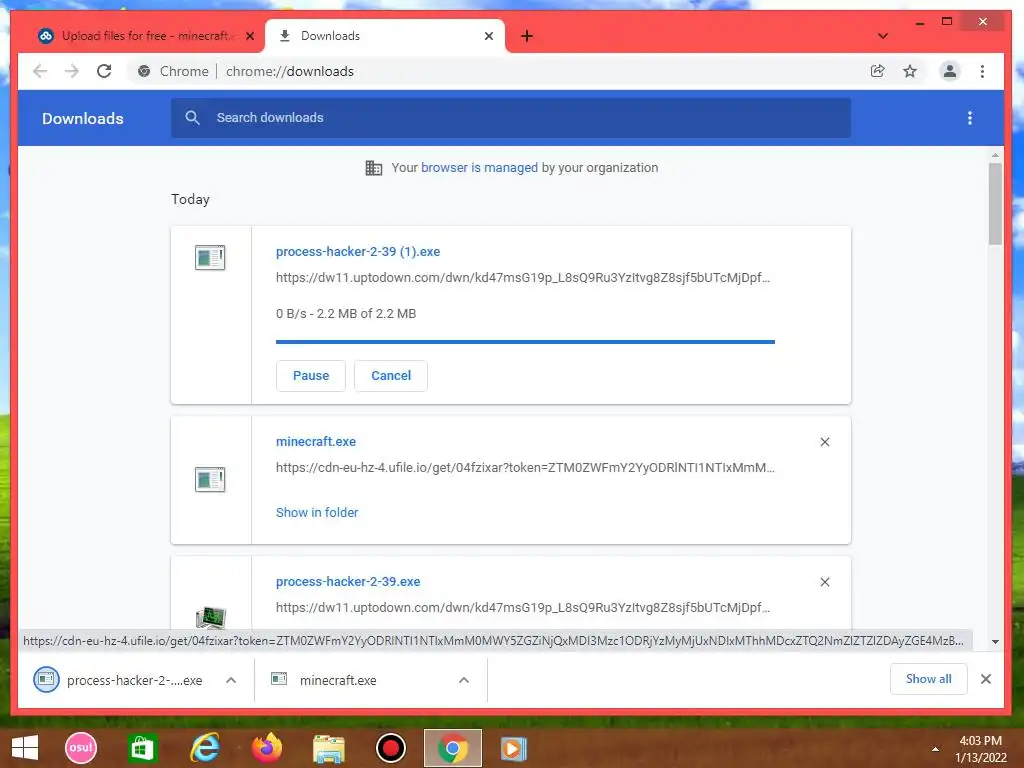
Task: Expand options for minecraft.exe shelf item
Action: coord(464,680)
